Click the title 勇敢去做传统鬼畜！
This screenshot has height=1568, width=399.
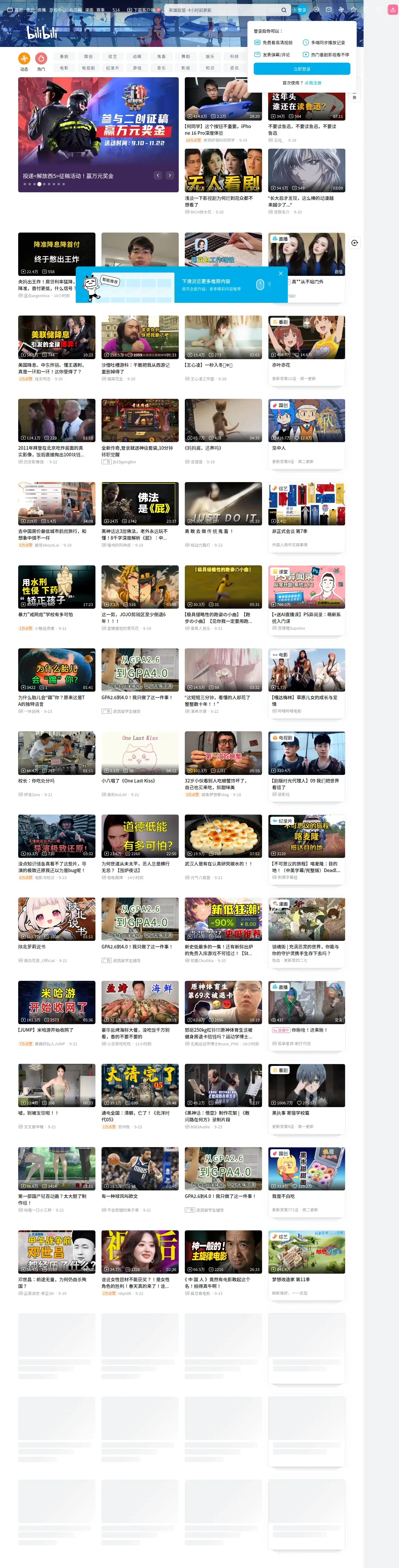pyautogui.click(x=209, y=531)
